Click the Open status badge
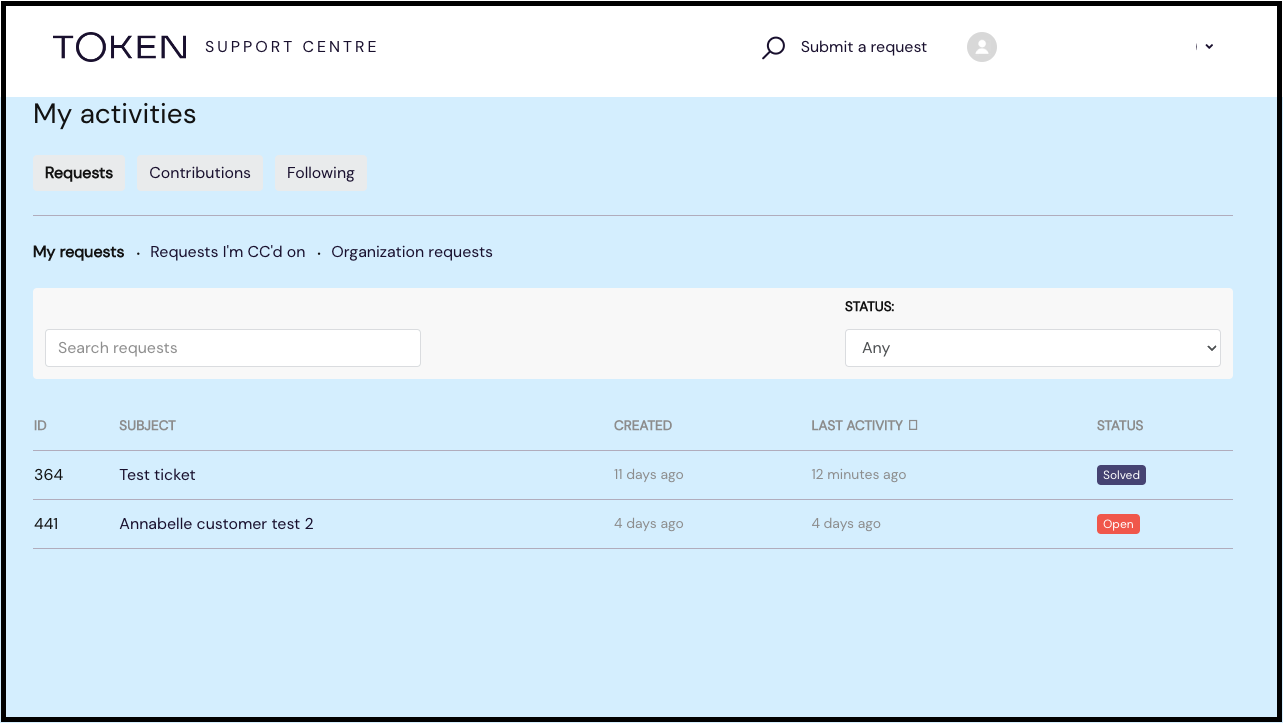This screenshot has width=1283, height=723. tap(1118, 524)
